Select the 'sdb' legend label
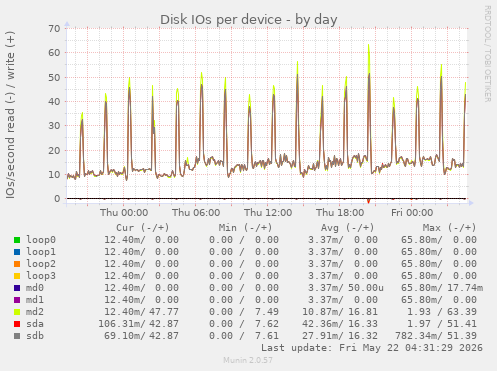Image resolution: width=497 pixels, height=371 pixels. point(35,336)
